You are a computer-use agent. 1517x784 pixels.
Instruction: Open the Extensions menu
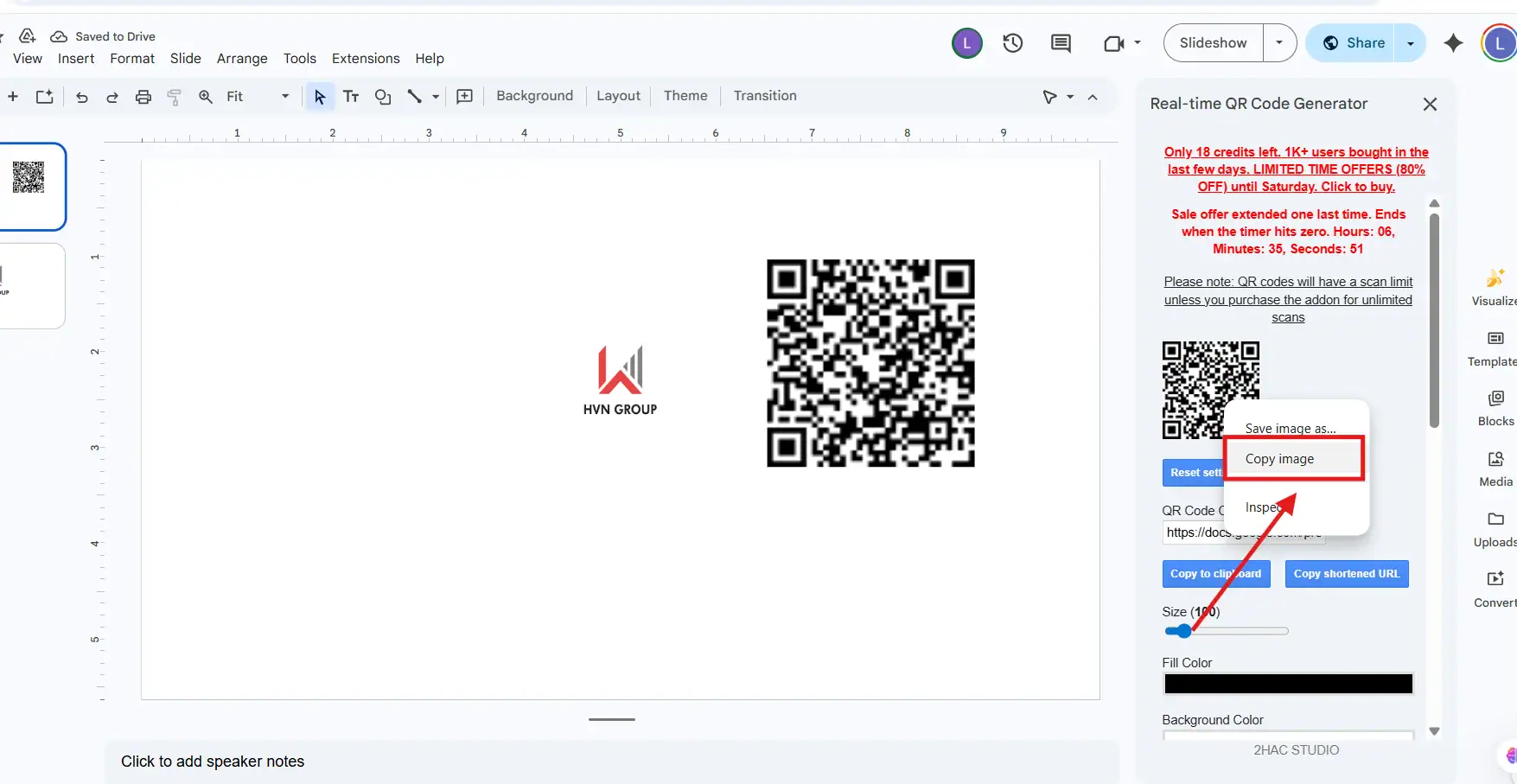366,59
